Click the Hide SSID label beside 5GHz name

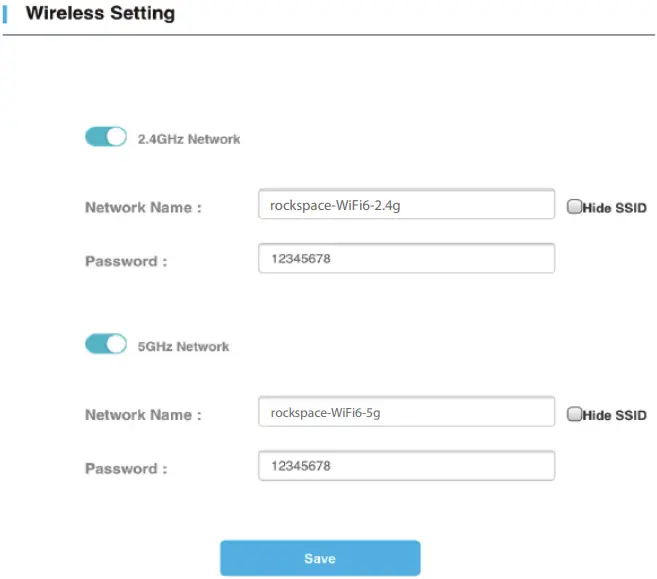click(614, 415)
